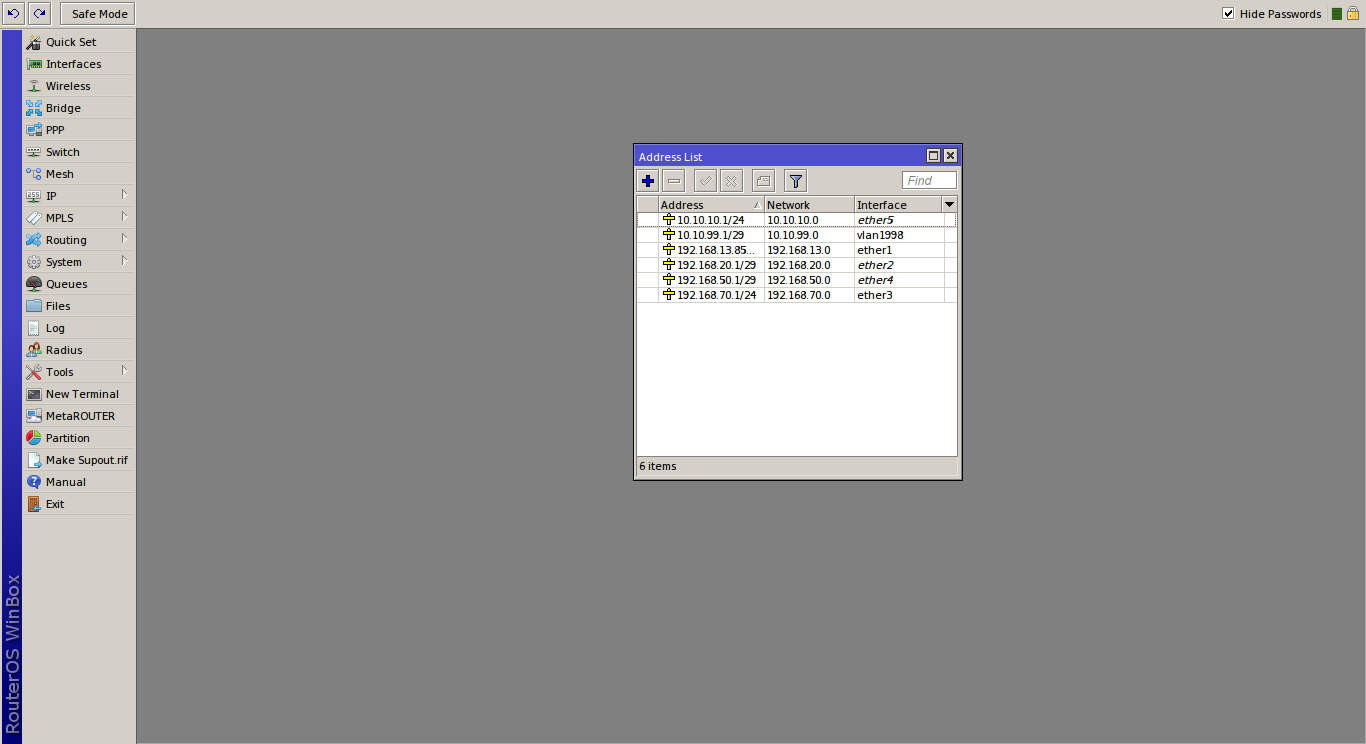The width and height of the screenshot is (1366, 744).
Task: Click the New Terminal icon
Action: [x=34, y=394]
